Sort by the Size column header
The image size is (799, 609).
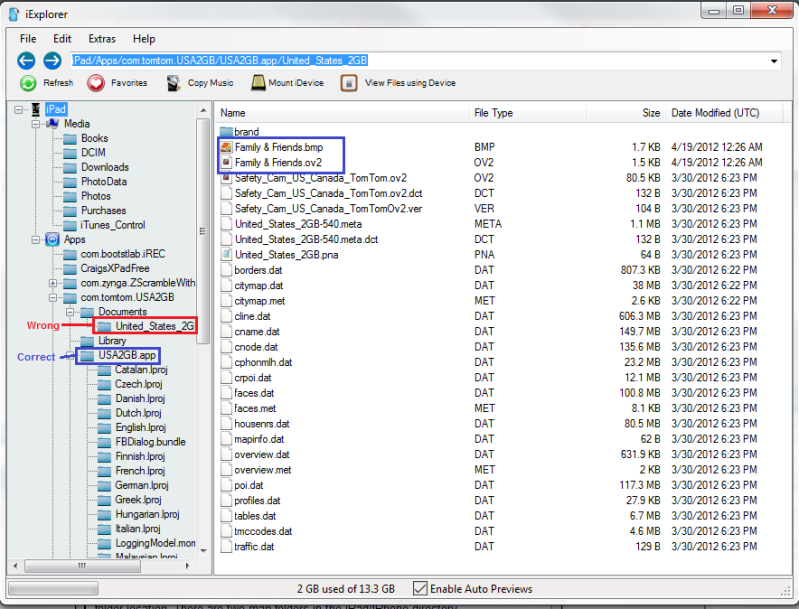click(626, 113)
